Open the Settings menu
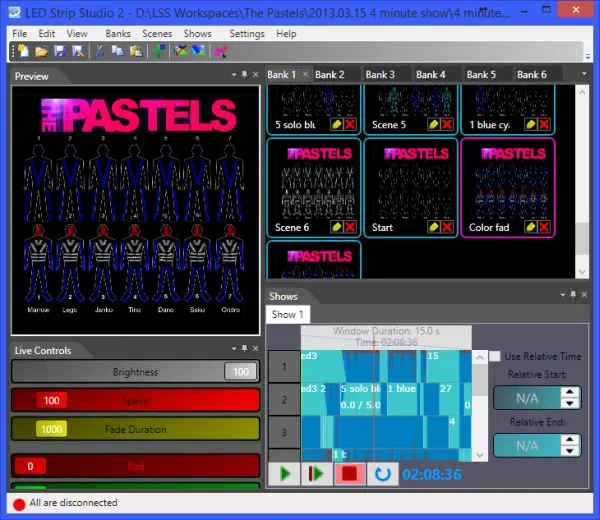The width and height of the screenshot is (600, 520). click(x=247, y=34)
